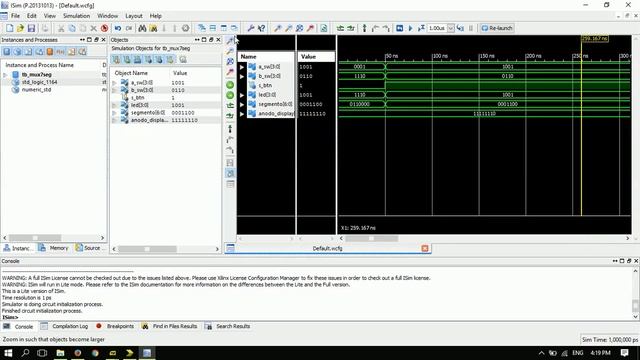
Task: Toggle first object filter icon in Objects panel
Action: coord(116,60)
